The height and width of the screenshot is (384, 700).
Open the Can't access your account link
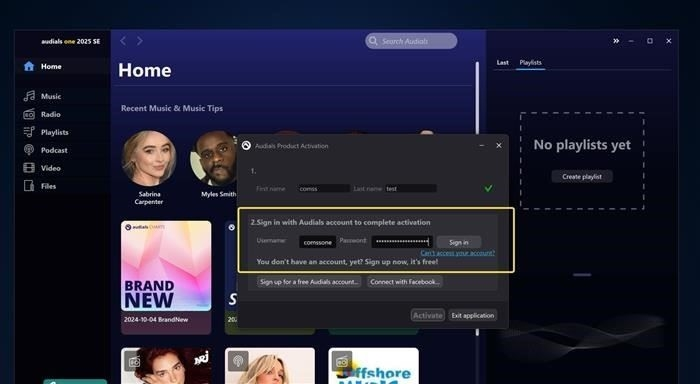point(458,253)
